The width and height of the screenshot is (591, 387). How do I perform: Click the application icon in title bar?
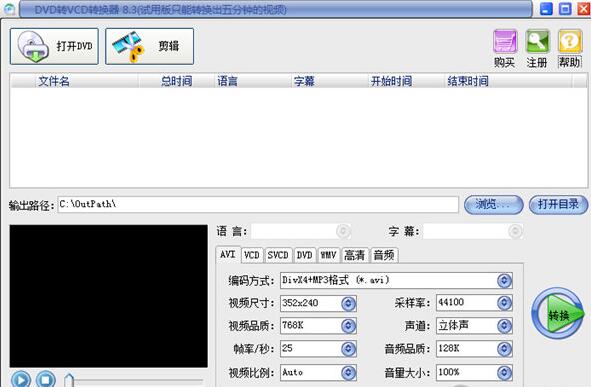[x=9, y=9]
